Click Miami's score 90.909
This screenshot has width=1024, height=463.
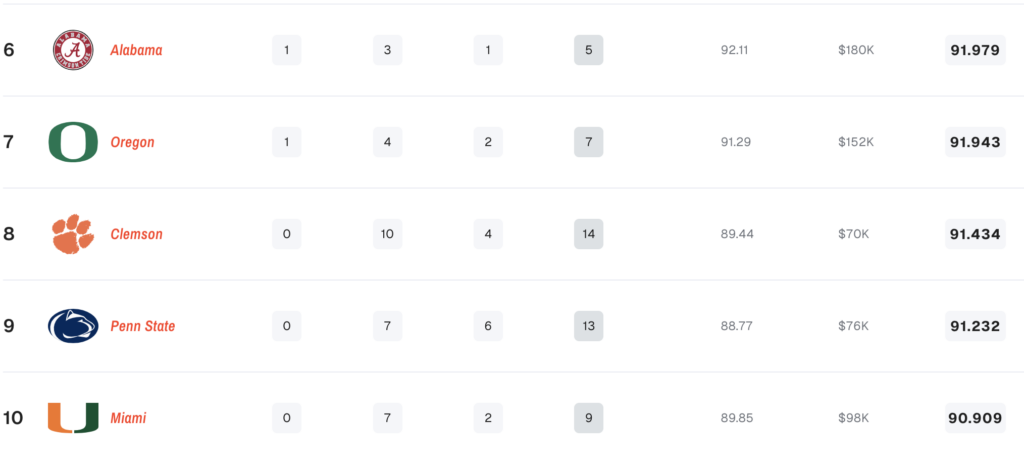tap(975, 418)
